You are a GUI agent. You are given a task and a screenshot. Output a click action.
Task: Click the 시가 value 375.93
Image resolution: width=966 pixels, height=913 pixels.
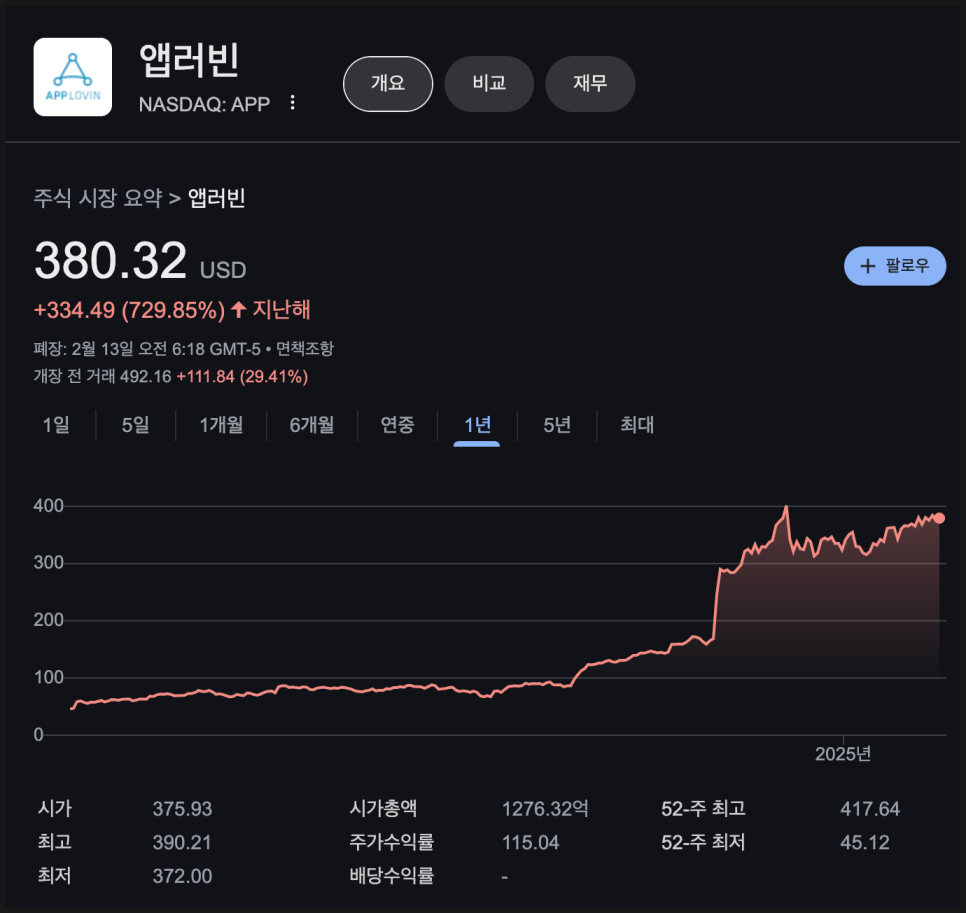[x=182, y=808]
